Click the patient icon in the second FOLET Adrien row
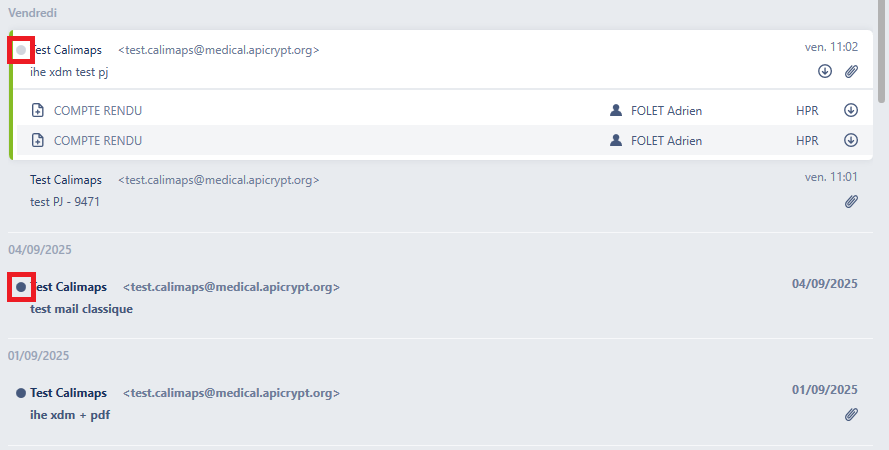 [616, 141]
